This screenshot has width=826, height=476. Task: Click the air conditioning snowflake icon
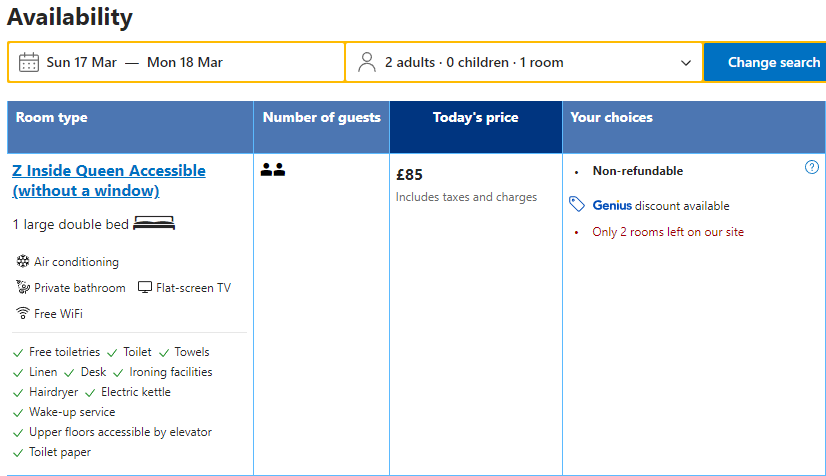23,262
